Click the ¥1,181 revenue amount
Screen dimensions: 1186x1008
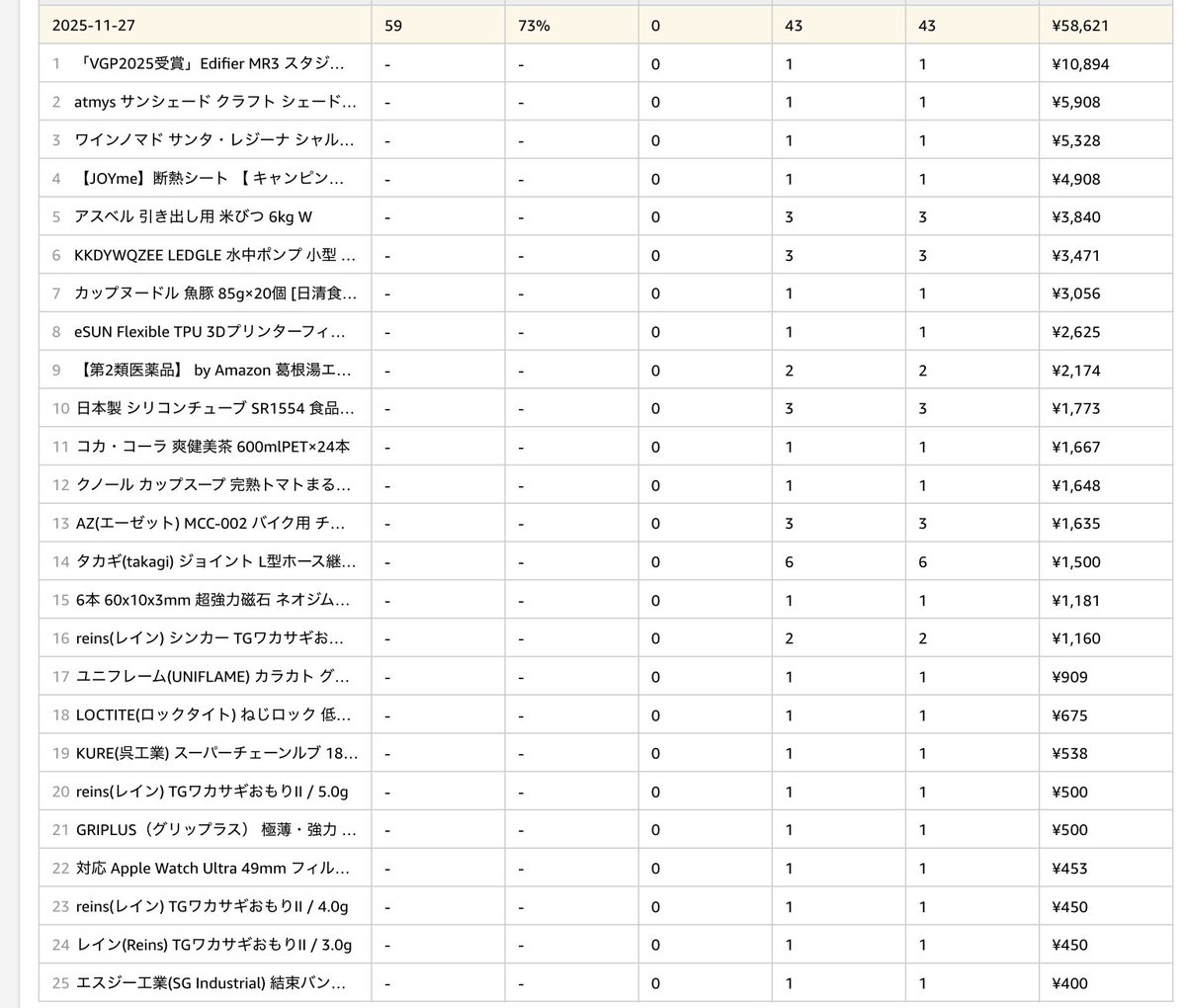[1077, 600]
